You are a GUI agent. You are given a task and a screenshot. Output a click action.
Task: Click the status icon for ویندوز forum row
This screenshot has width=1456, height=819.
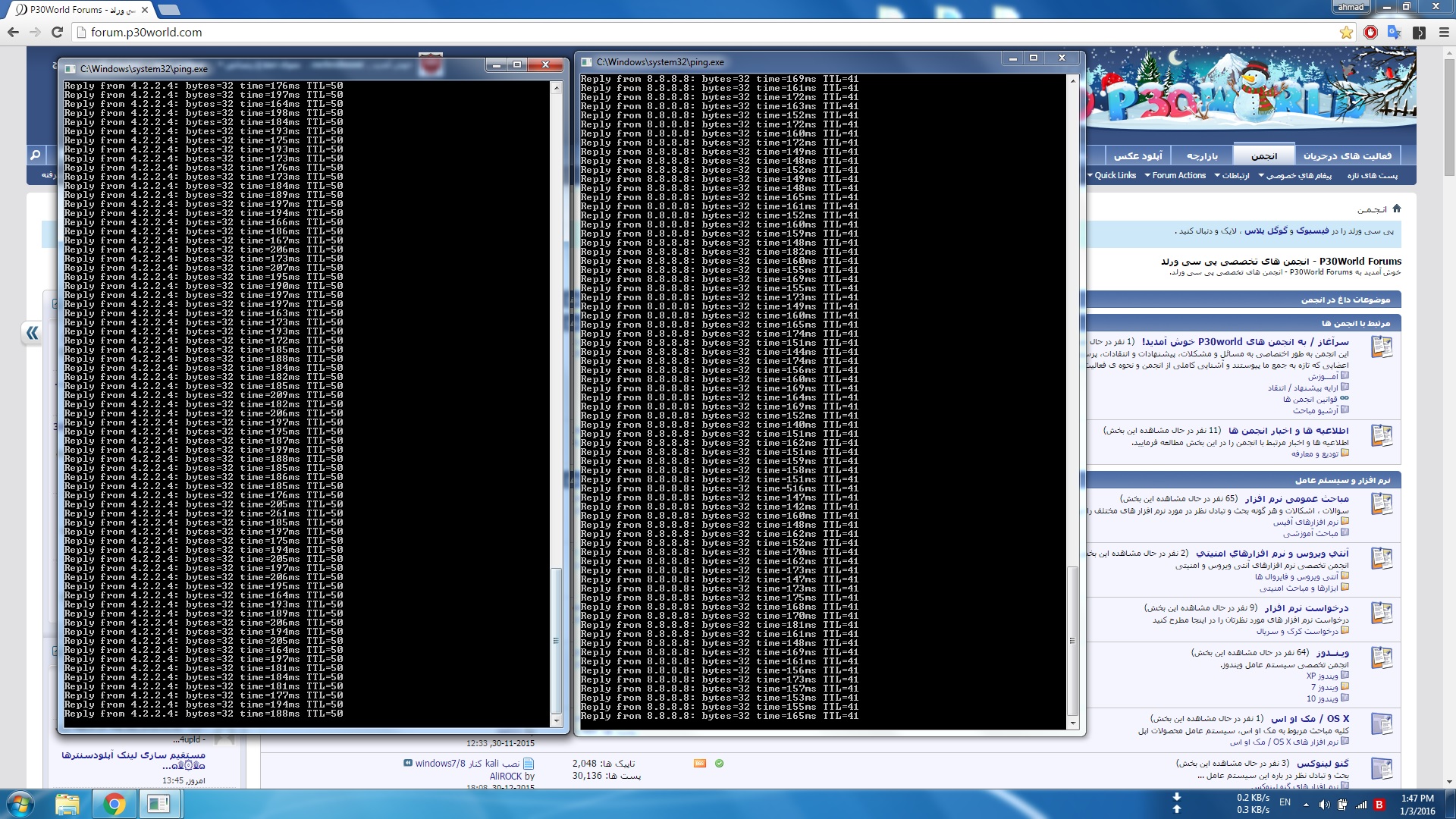(1382, 657)
